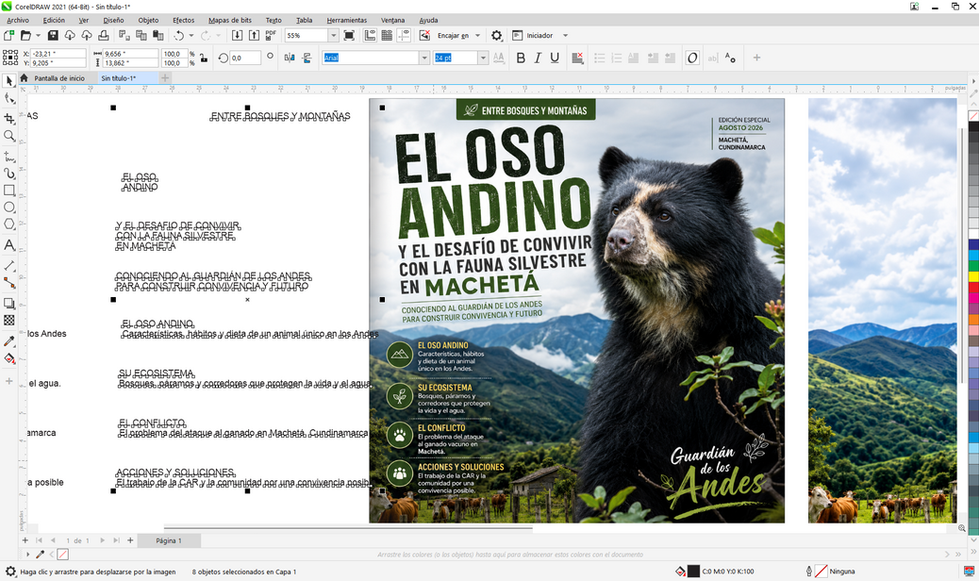Select the Ellipse tool
The height and width of the screenshot is (581, 979).
(9, 207)
